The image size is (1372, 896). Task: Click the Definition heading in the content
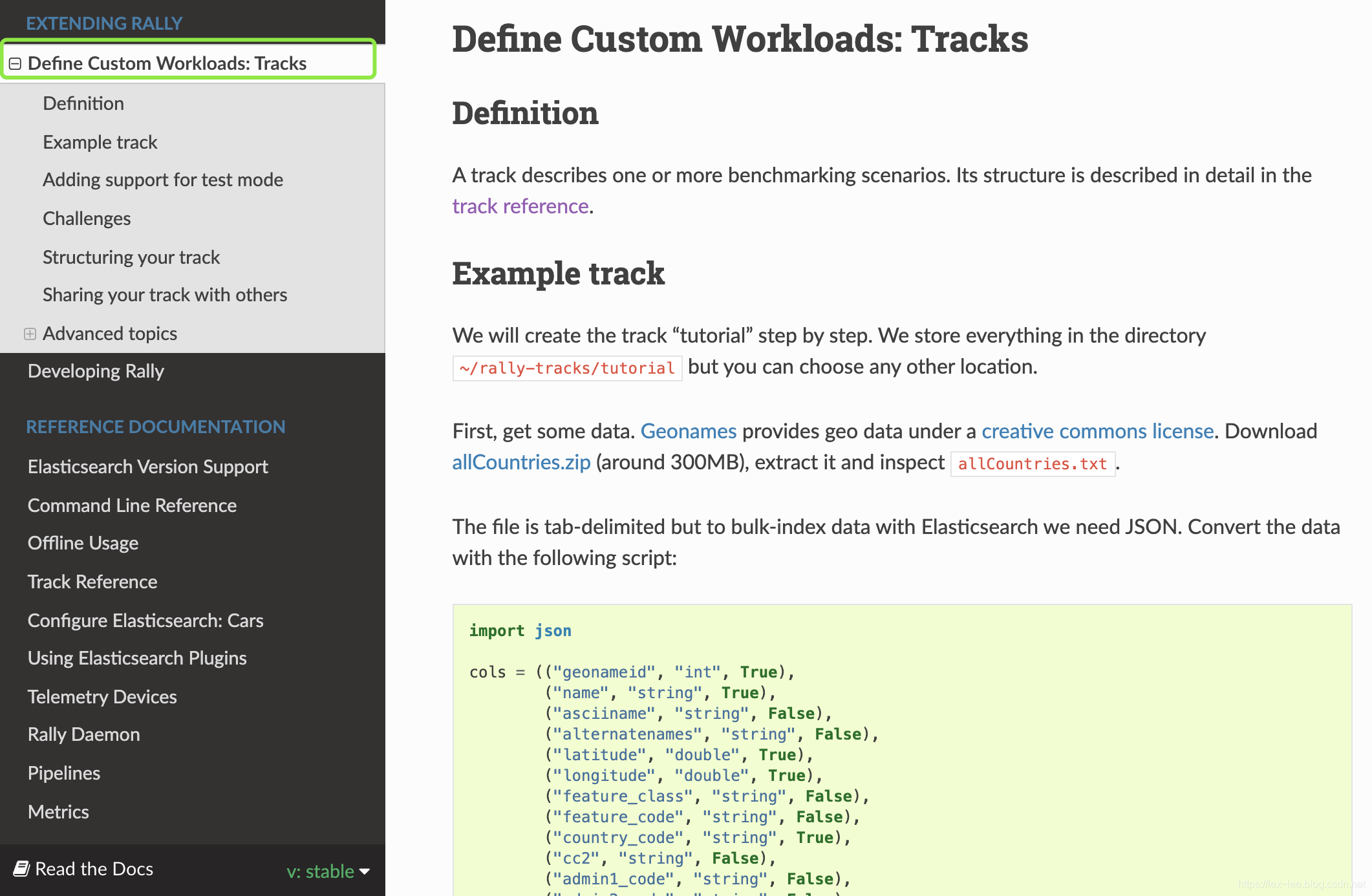(525, 113)
